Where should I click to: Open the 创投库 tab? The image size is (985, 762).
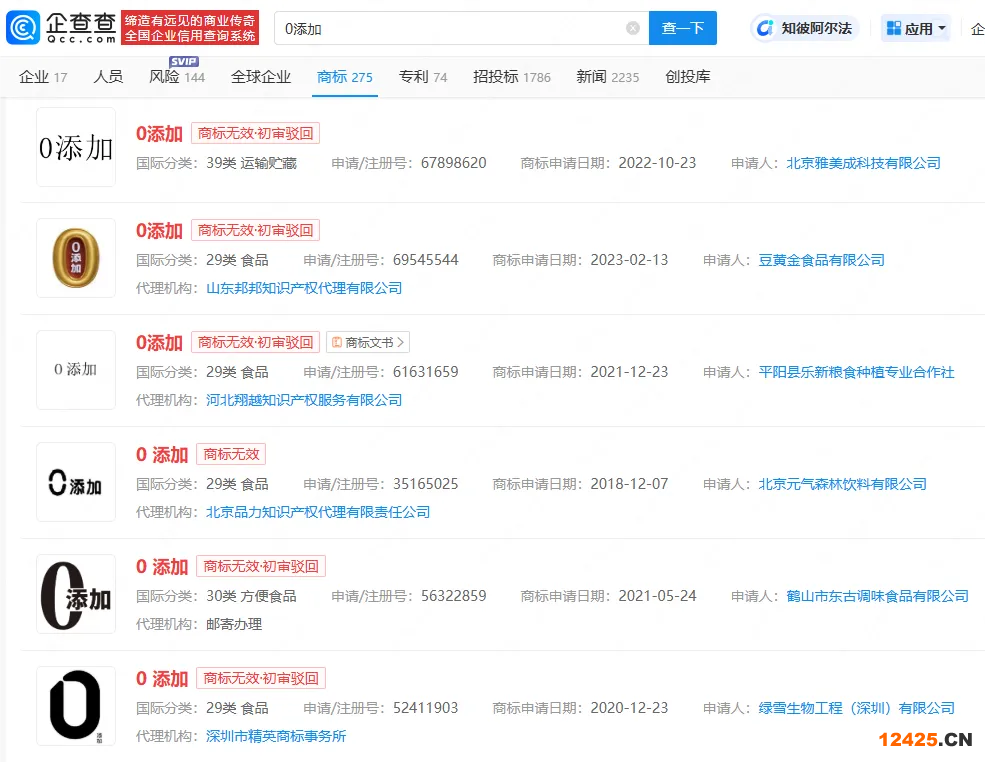(687, 77)
